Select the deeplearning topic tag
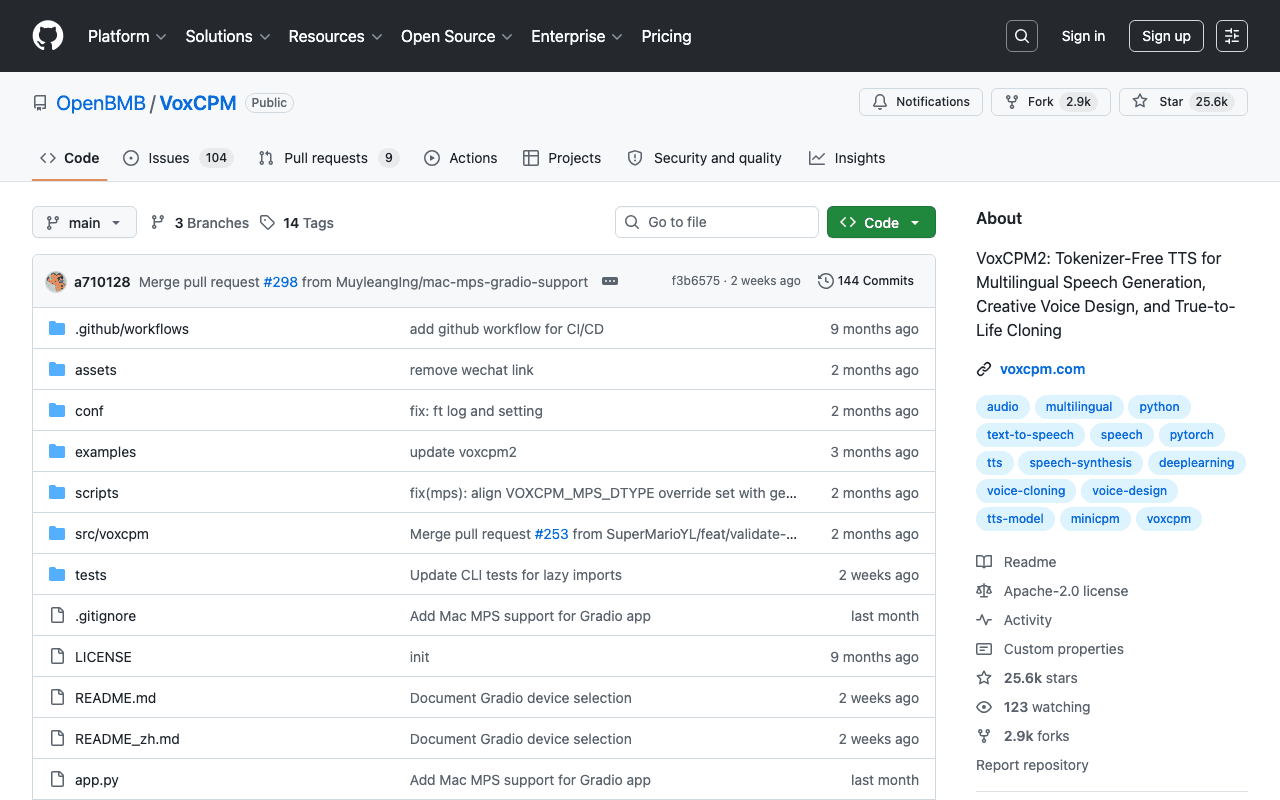The width and height of the screenshot is (1280, 800). 1196,463
